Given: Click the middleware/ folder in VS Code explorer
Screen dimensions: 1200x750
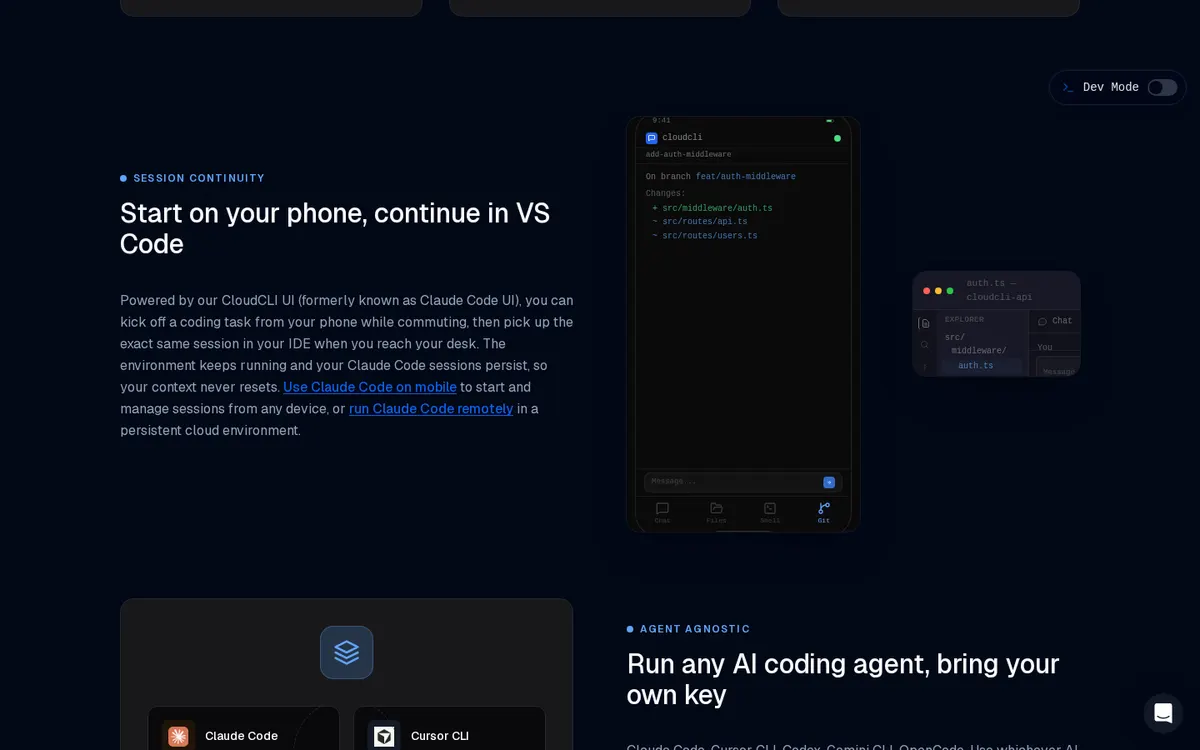Looking at the screenshot, I should tap(979, 351).
